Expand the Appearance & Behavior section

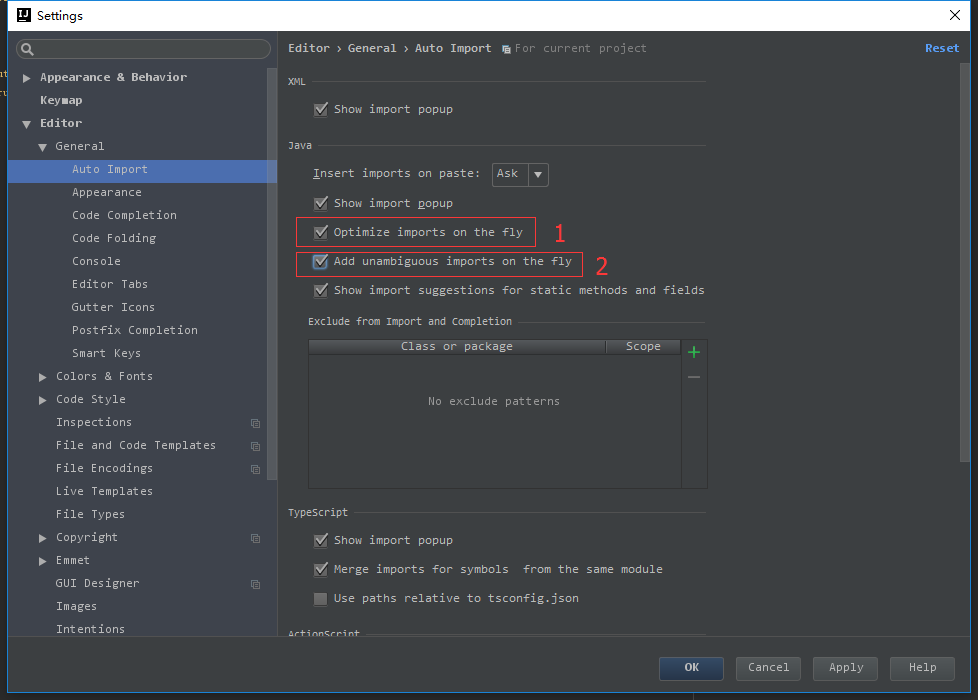[x=25, y=77]
